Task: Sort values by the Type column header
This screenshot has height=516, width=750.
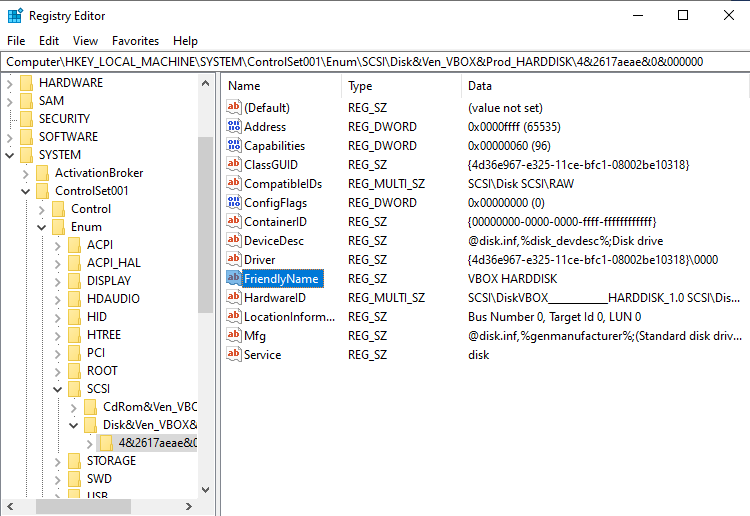Action: [x=401, y=86]
